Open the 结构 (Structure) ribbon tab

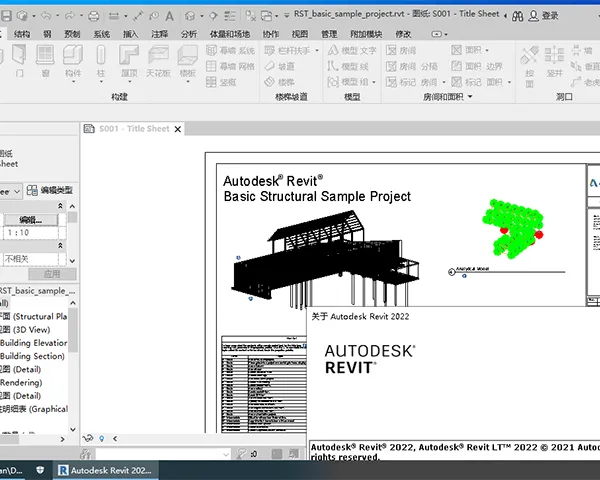pyautogui.click(x=22, y=34)
